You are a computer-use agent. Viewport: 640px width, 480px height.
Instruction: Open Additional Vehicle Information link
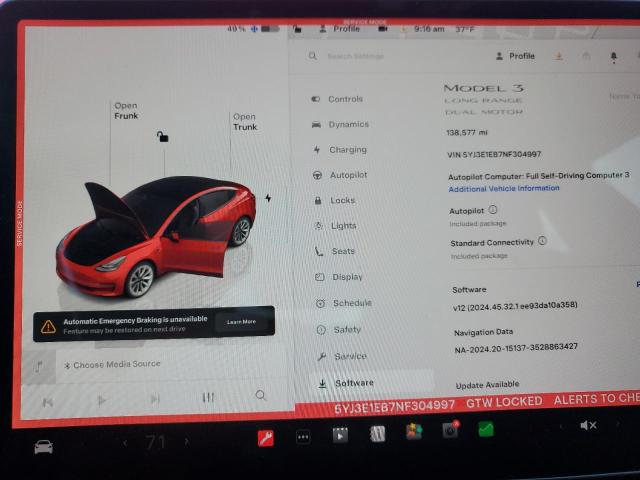coord(504,189)
